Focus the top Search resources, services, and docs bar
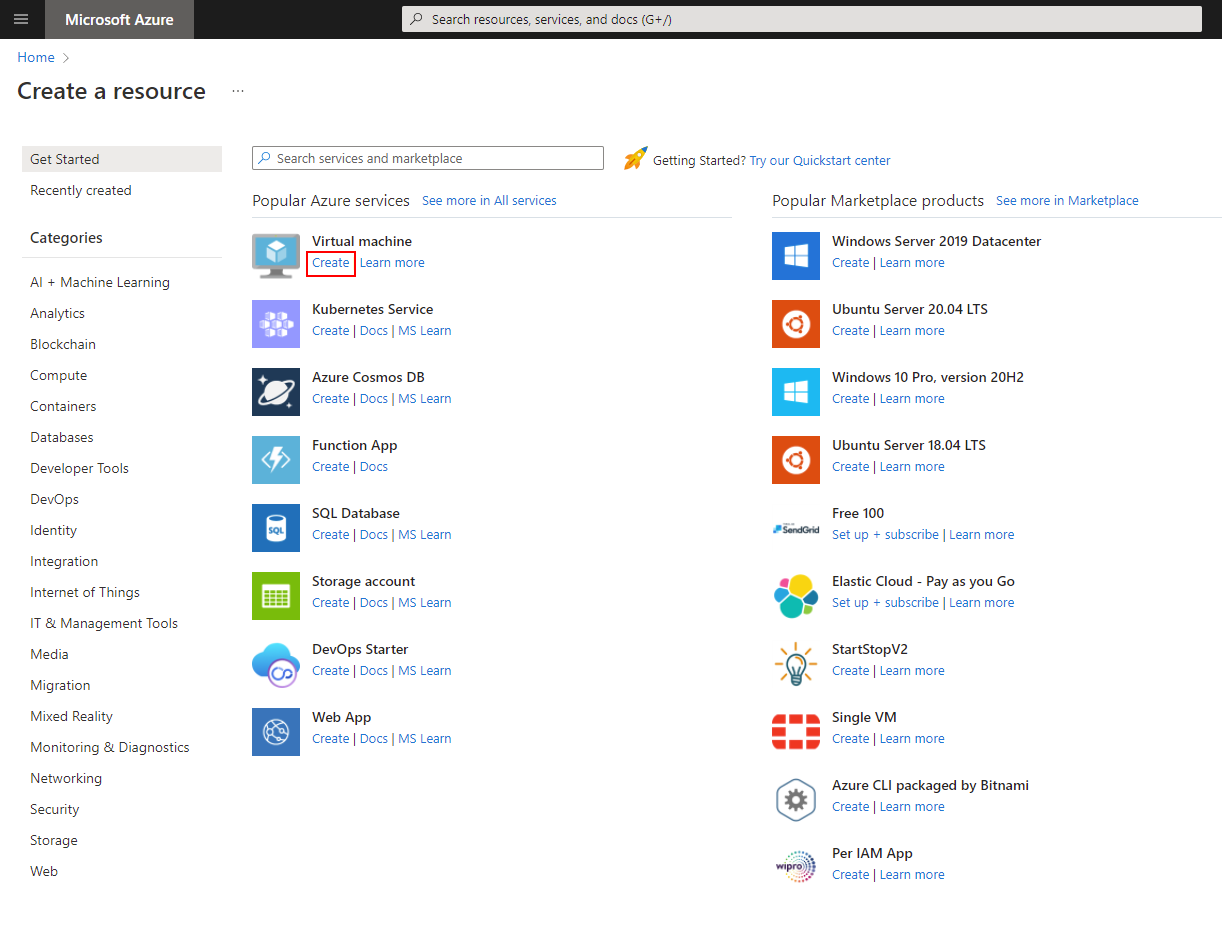The image size is (1222, 925). [802, 19]
